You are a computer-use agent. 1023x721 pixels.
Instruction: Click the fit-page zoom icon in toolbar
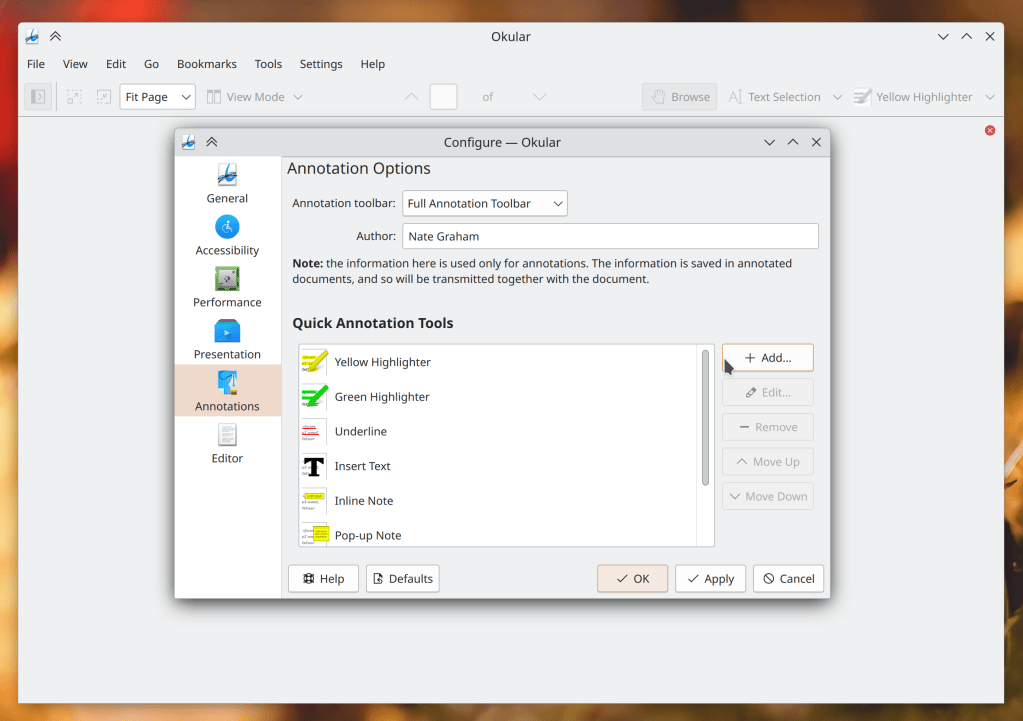[104, 97]
